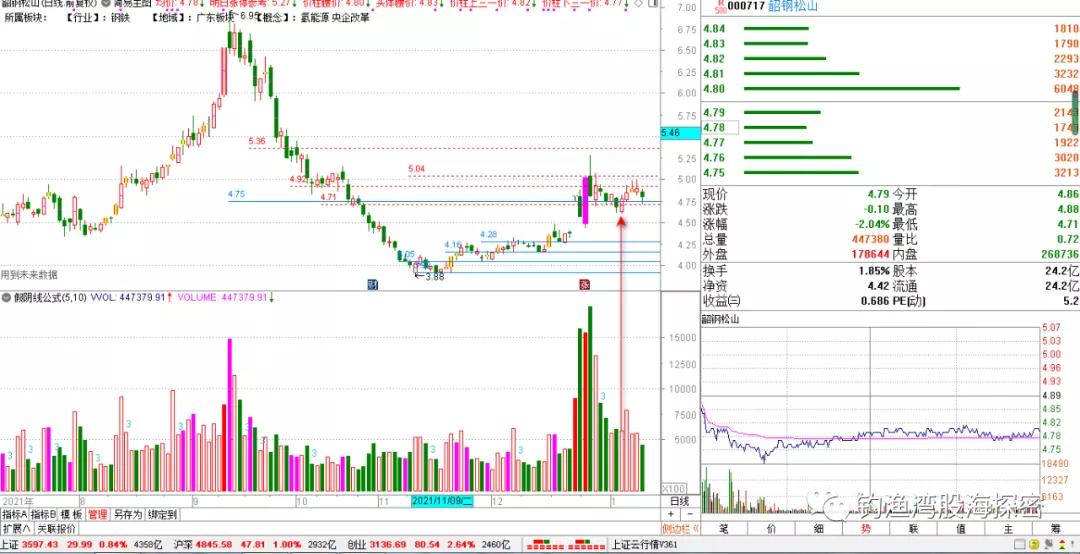Click the 上证 index value 3597.43
1080x554 pixels.
[41, 545]
